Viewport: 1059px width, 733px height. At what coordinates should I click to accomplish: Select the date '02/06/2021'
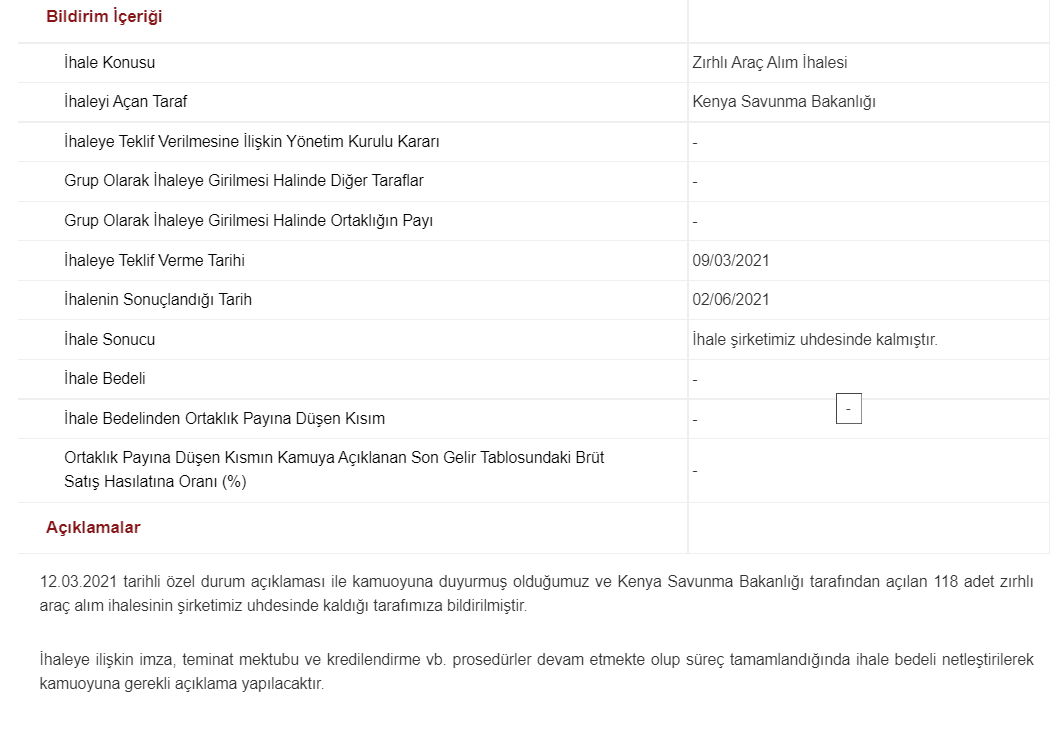click(x=731, y=300)
